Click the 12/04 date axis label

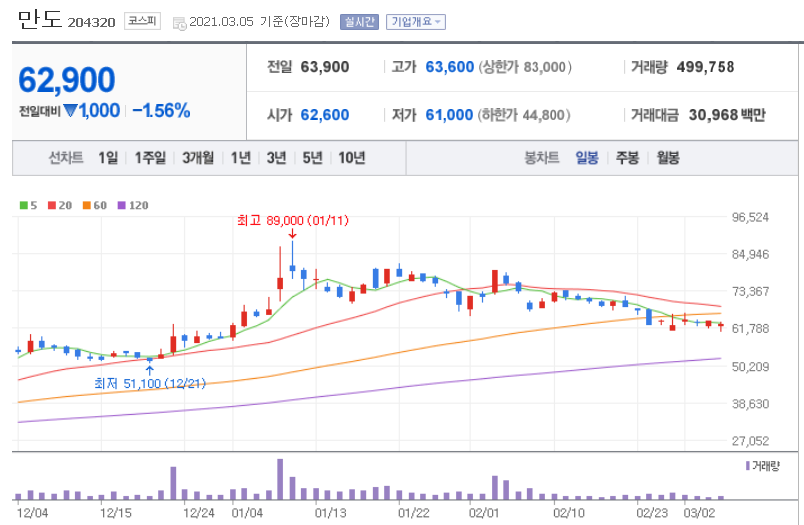point(32,513)
